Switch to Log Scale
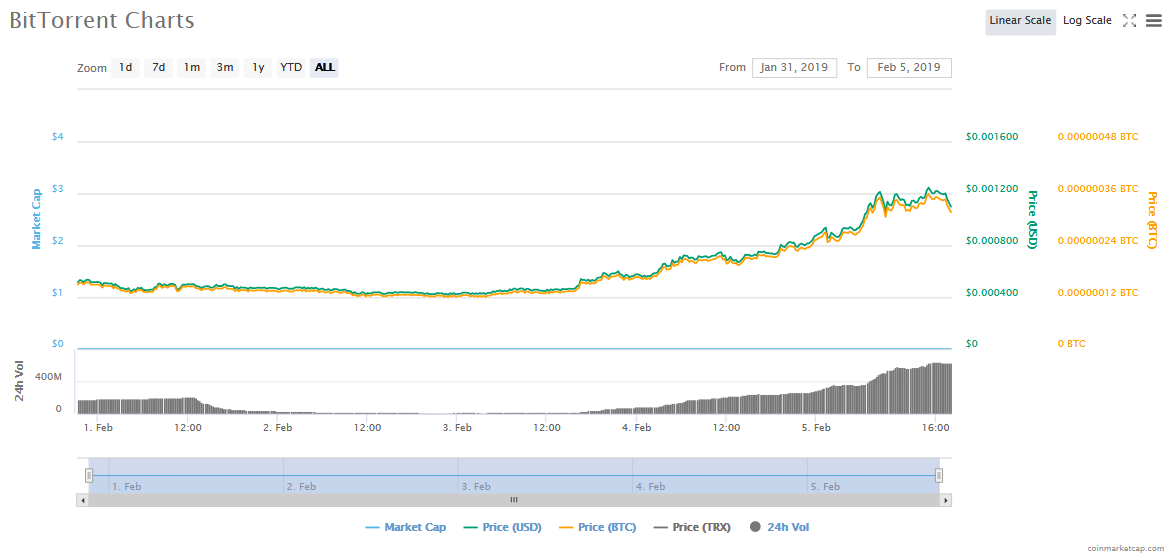Screen dimensions: 1173x555 [x=1086, y=21]
